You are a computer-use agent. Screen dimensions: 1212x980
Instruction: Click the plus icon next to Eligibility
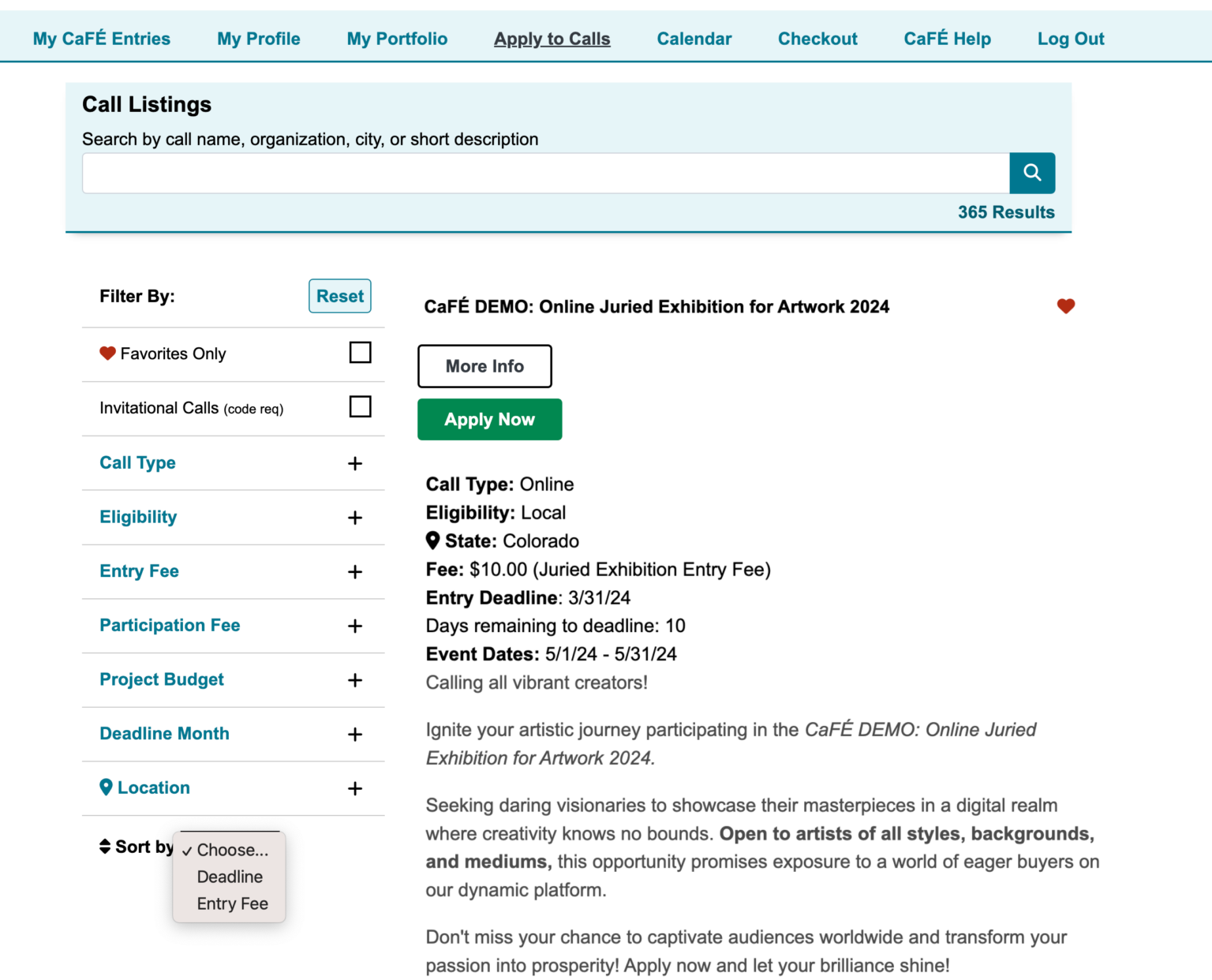tap(355, 518)
